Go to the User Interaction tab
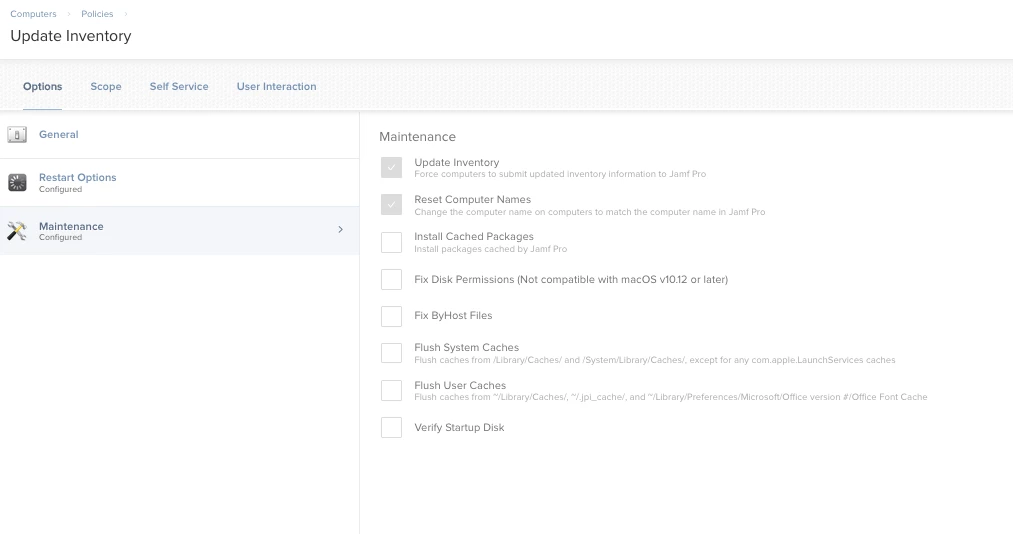This screenshot has height=534, width=1013. coord(276,87)
